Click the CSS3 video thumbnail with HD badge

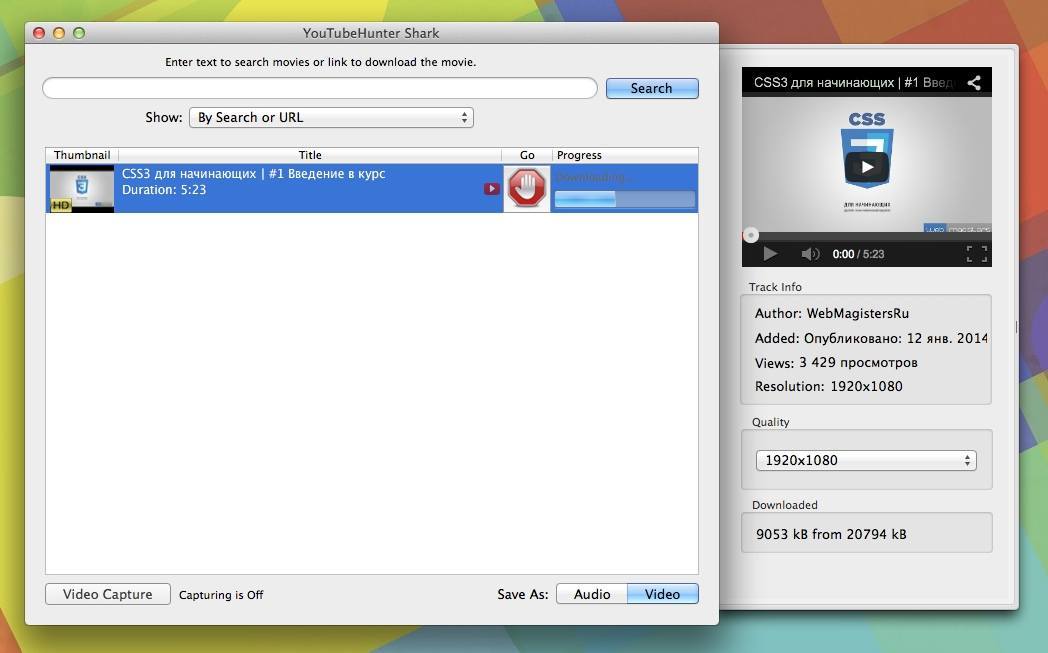point(82,188)
